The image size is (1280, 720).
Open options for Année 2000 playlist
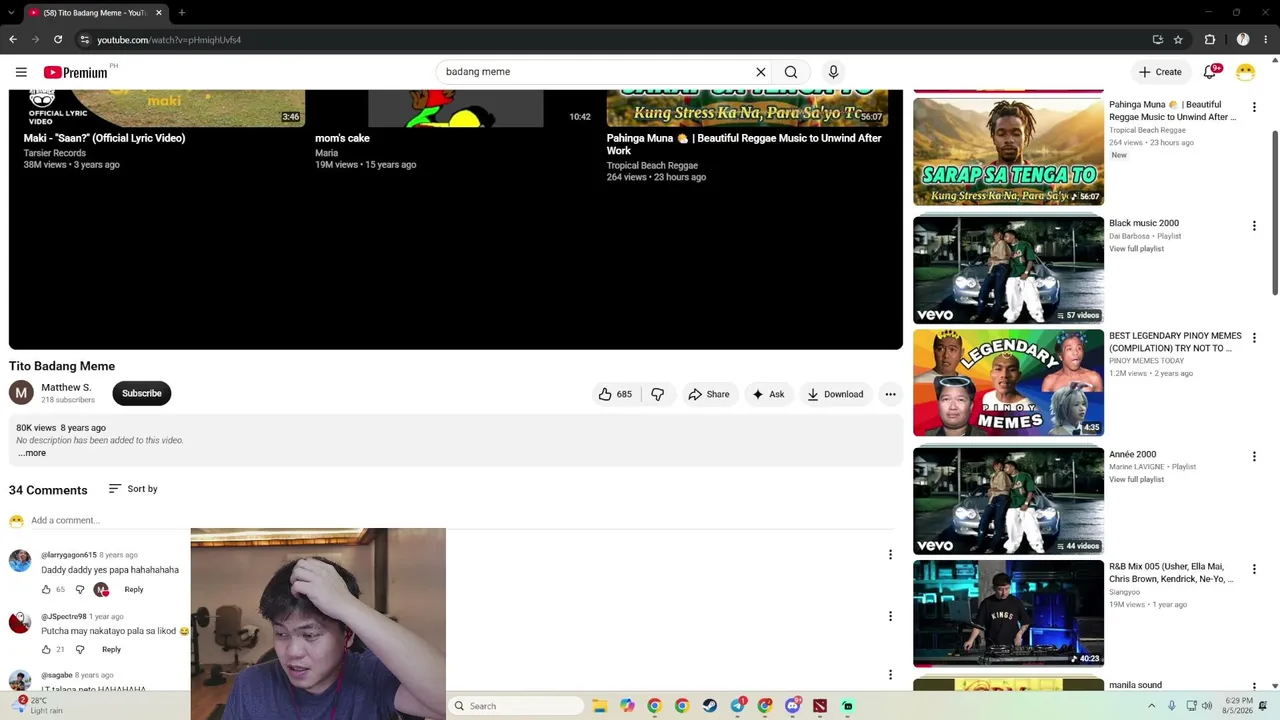pos(1254,456)
